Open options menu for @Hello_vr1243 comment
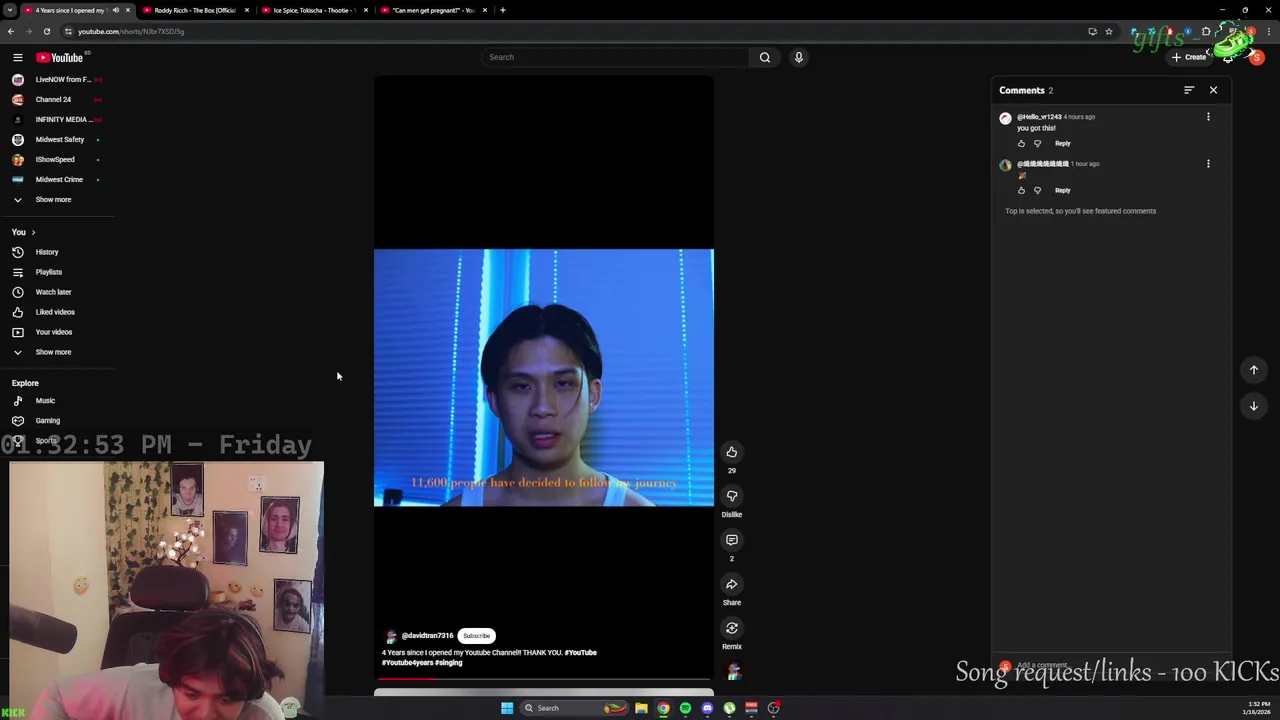The height and width of the screenshot is (720, 1280). pos(1208,117)
